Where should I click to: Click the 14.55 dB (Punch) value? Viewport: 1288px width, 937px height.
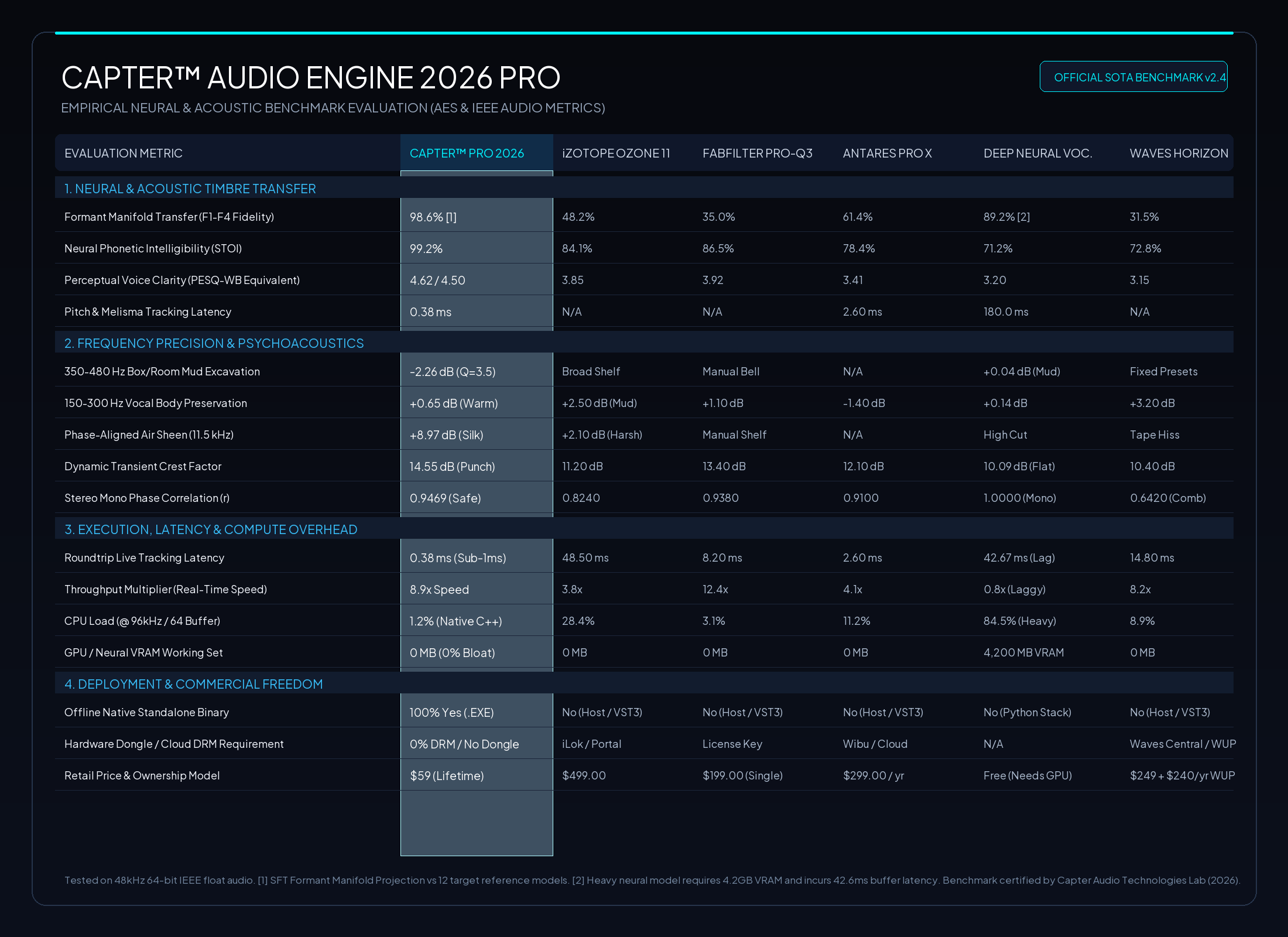click(453, 466)
